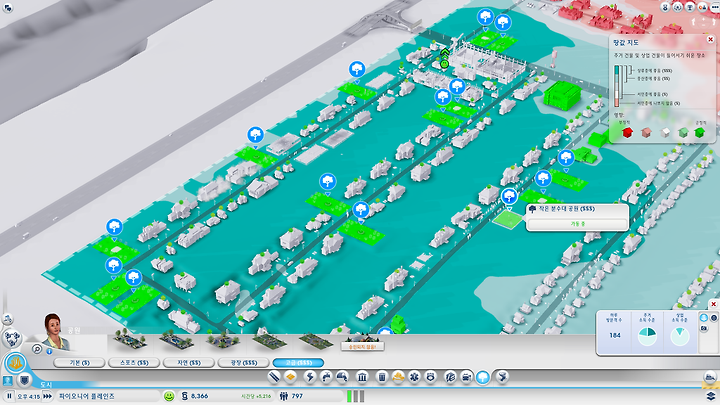This screenshot has width=720, height=405.
Task: Click the orange parks category circle button
Action: pyautogui.click(x=16, y=363)
